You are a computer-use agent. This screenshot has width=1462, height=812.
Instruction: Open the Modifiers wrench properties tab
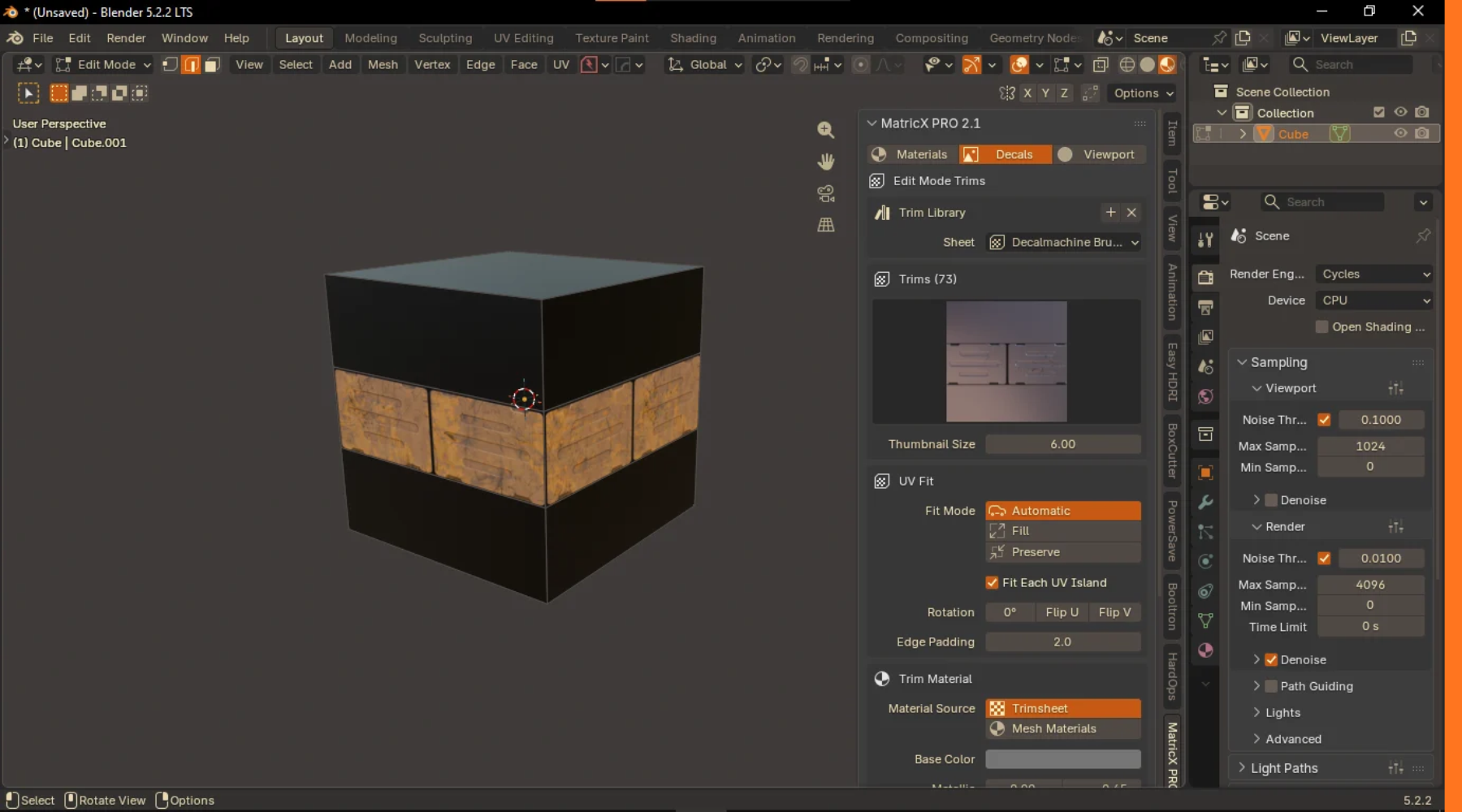click(x=1205, y=503)
